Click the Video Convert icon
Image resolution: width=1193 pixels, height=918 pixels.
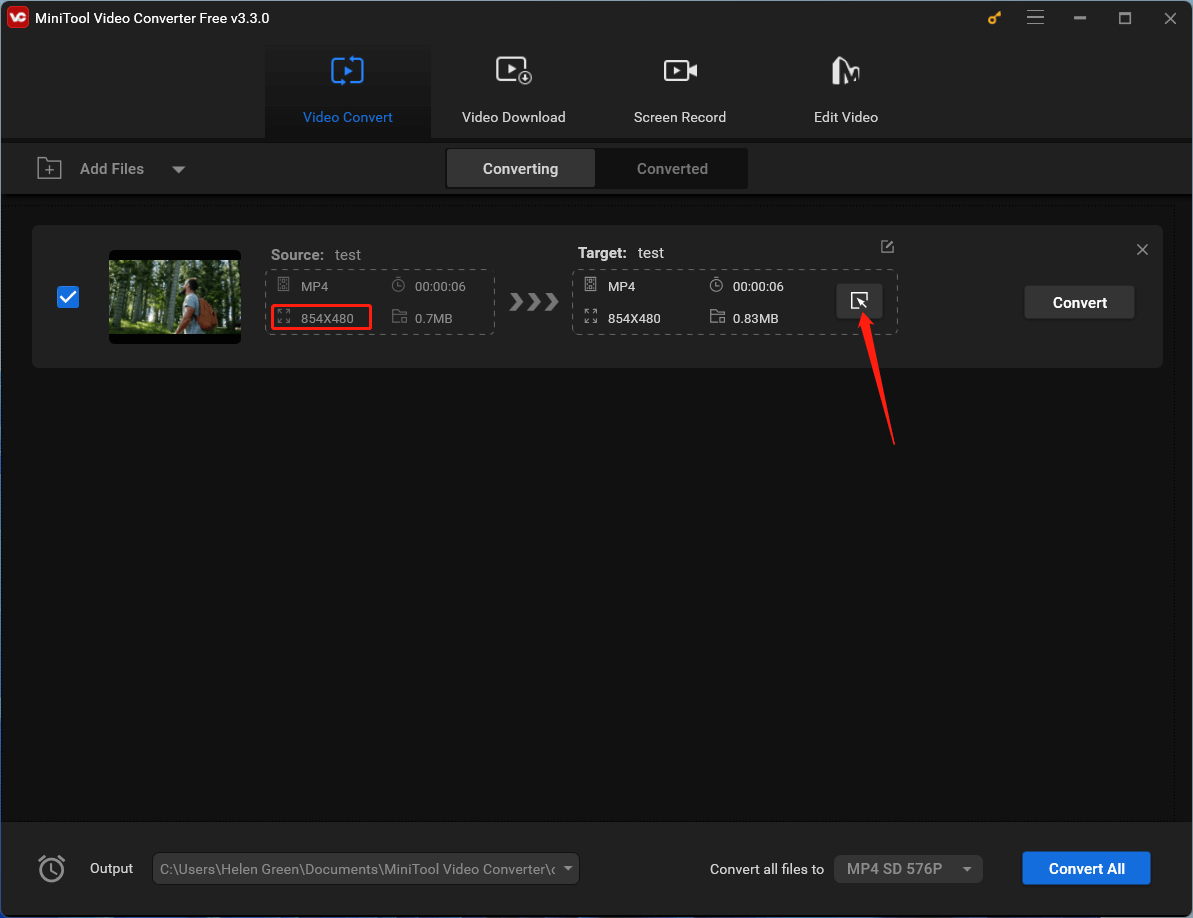pyautogui.click(x=348, y=71)
